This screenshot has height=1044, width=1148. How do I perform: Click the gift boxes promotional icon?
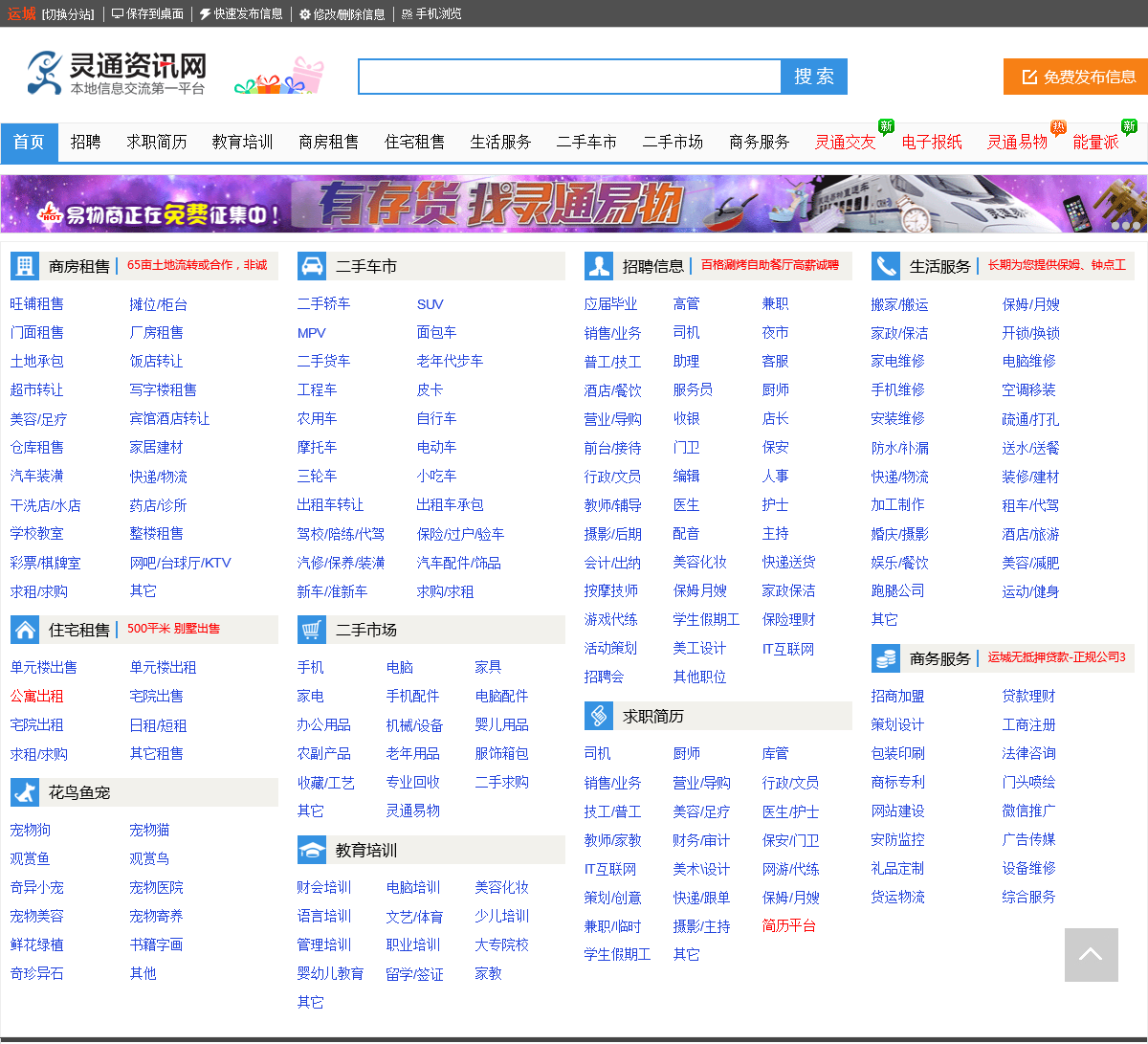[x=280, y=76]
